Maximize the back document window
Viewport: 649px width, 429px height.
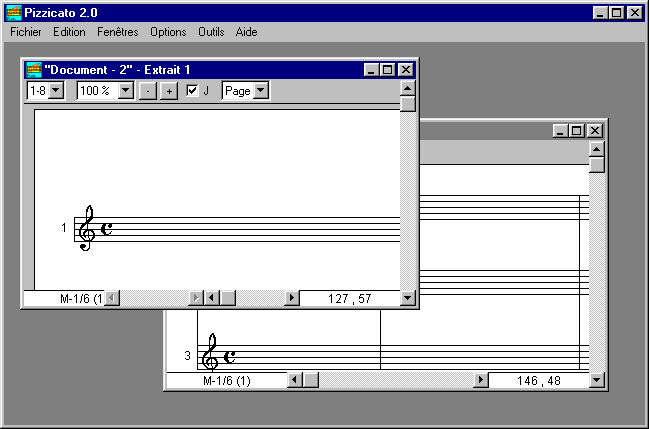click(576, 131)
